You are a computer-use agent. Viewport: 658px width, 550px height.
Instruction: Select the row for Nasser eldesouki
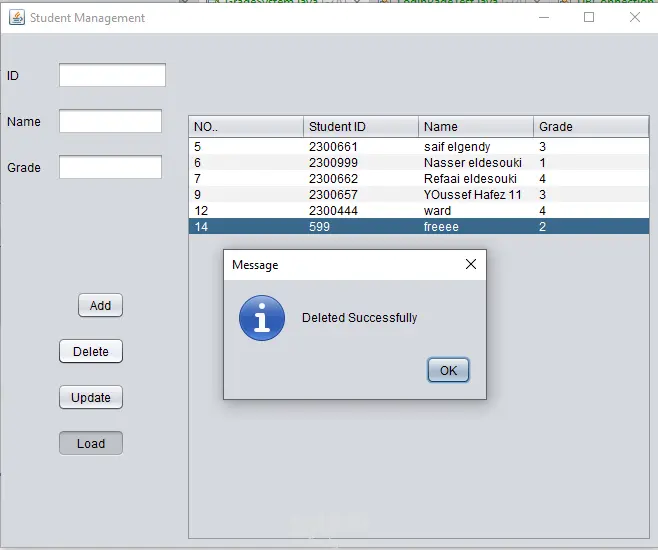click(x=419, y=162)
